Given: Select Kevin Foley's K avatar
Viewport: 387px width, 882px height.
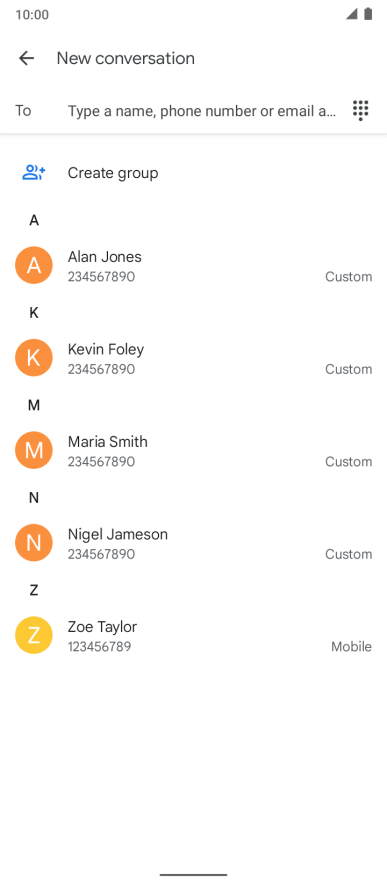Looking at the screenshot, I should coord(34,357).
